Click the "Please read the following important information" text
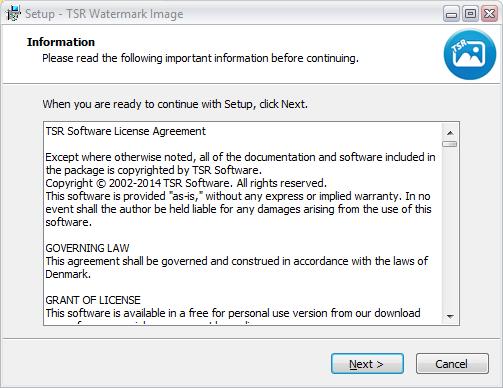Screen dimensions: 503x388 tap(200, 58)
